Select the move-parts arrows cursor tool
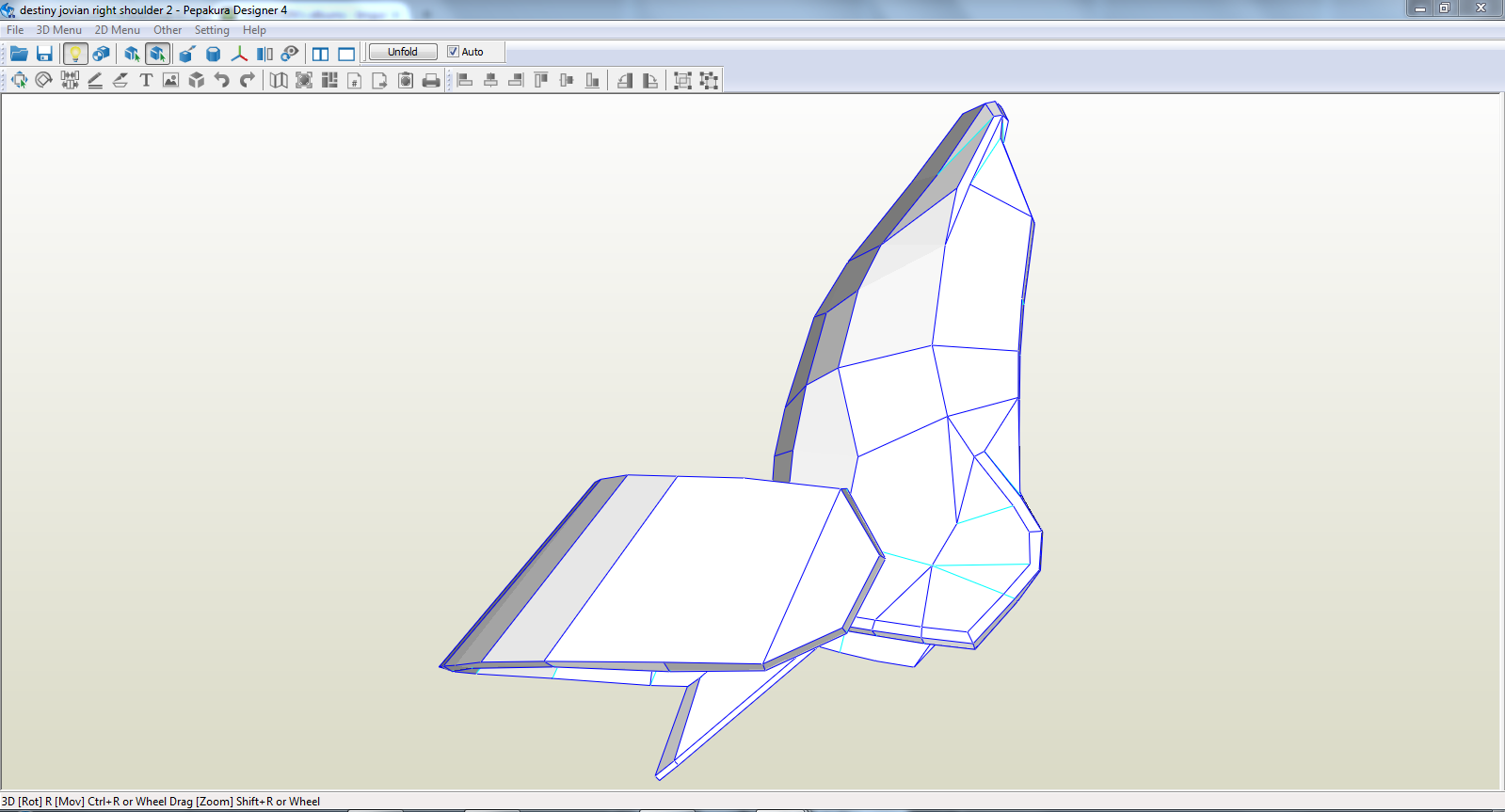 [19, 80]
